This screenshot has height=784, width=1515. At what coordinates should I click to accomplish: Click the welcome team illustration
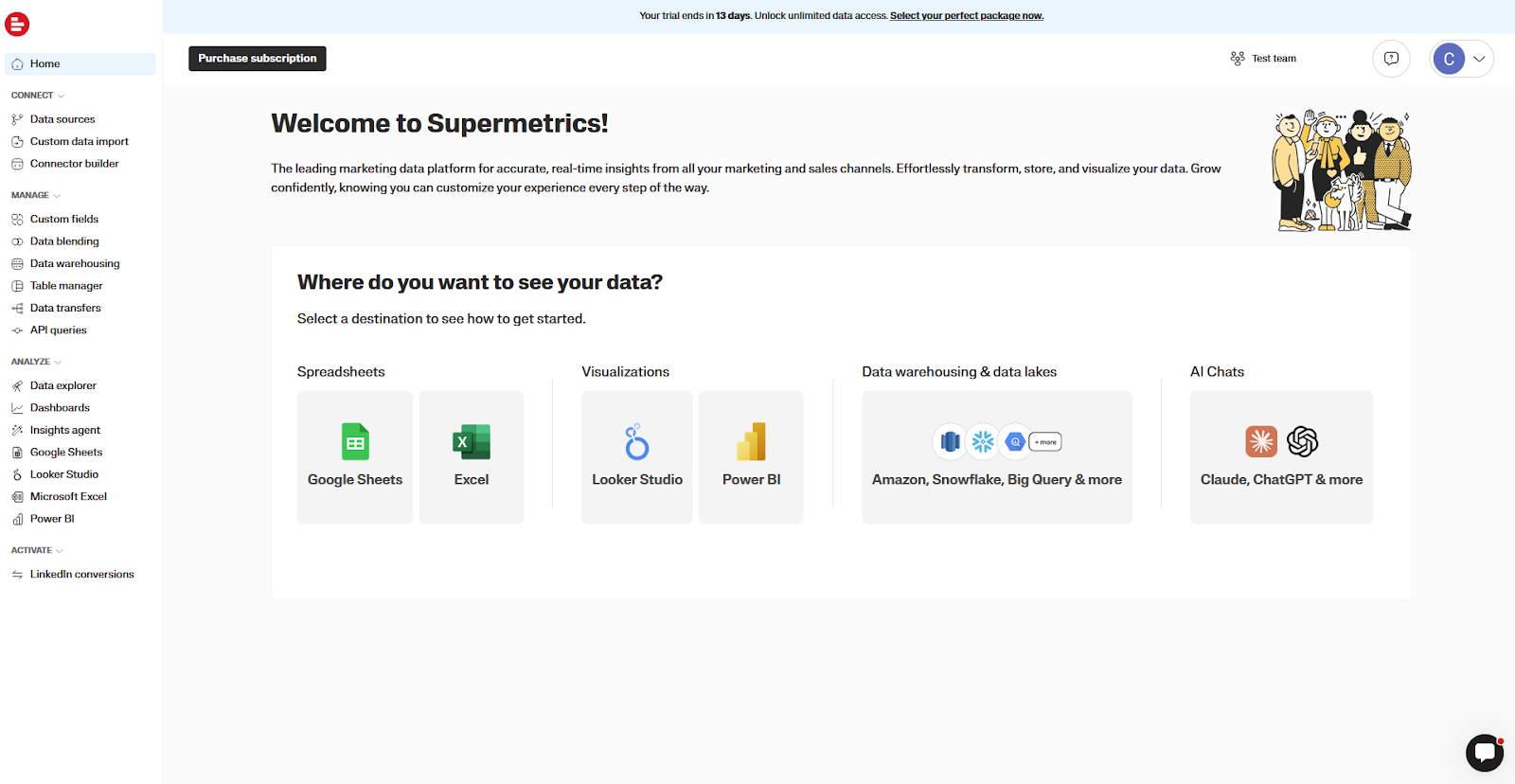[x=1342, y=170]
